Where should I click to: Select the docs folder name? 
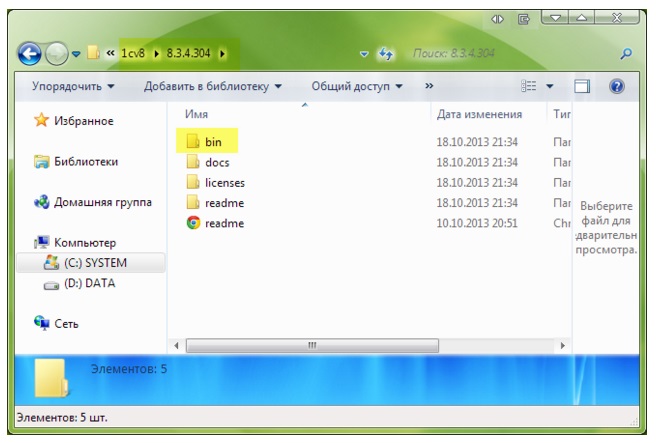[217, 162]
